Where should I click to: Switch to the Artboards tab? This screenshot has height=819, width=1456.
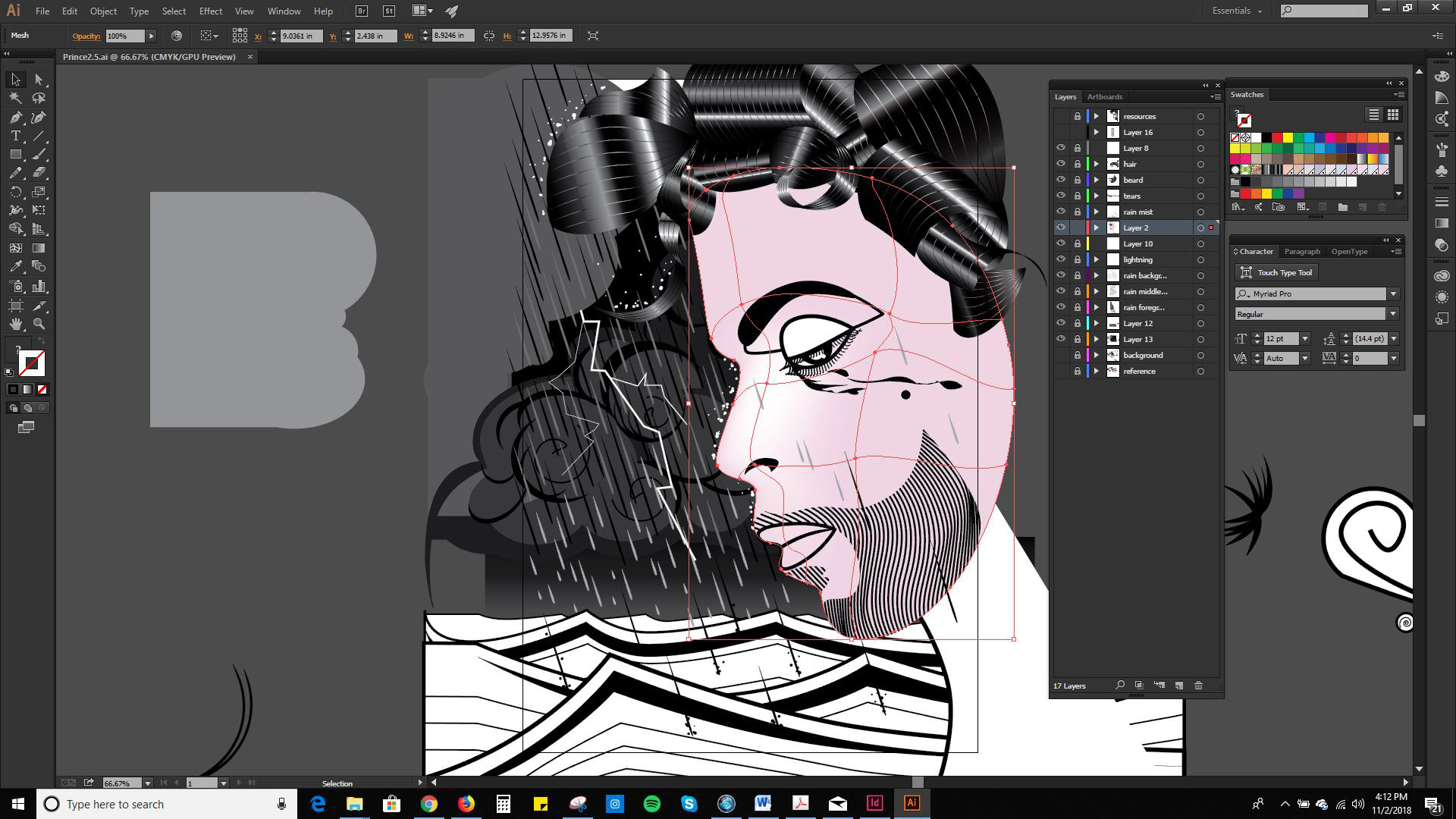click(1104, 96)
